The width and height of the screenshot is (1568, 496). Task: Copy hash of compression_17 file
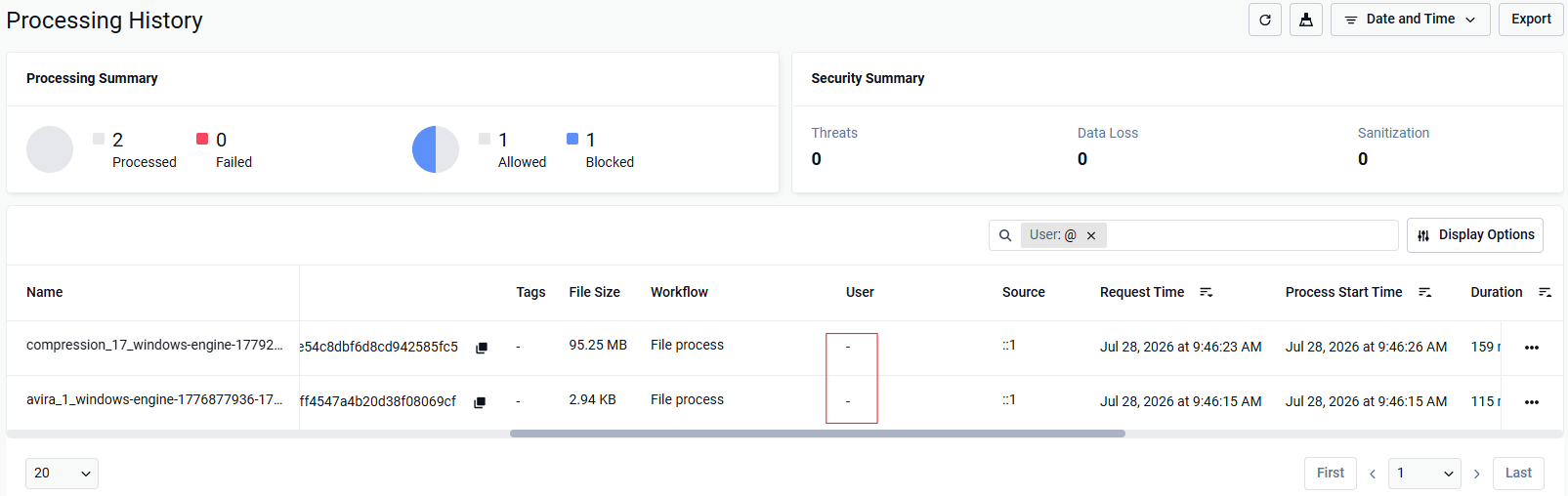click(x=482, y=348)
